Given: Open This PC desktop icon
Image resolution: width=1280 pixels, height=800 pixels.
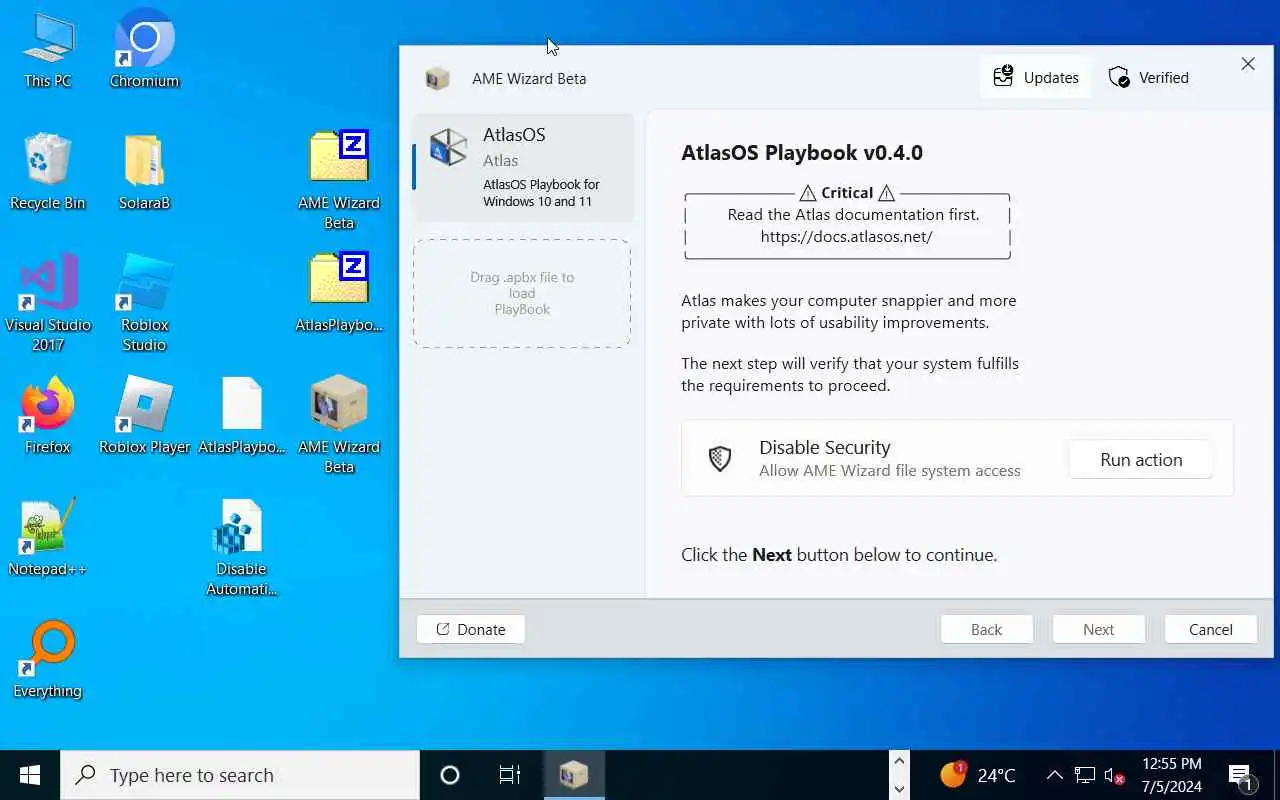Looking at the screenshot, I should 48,50.
